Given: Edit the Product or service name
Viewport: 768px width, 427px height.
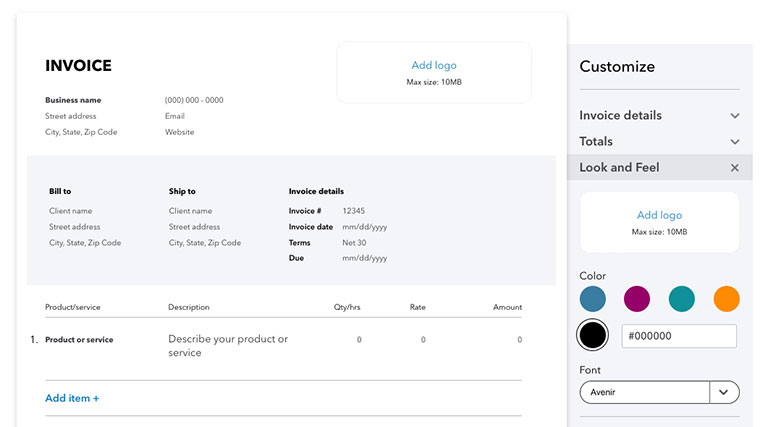Looking at the screenshot, I should click(x=79, y=340).
